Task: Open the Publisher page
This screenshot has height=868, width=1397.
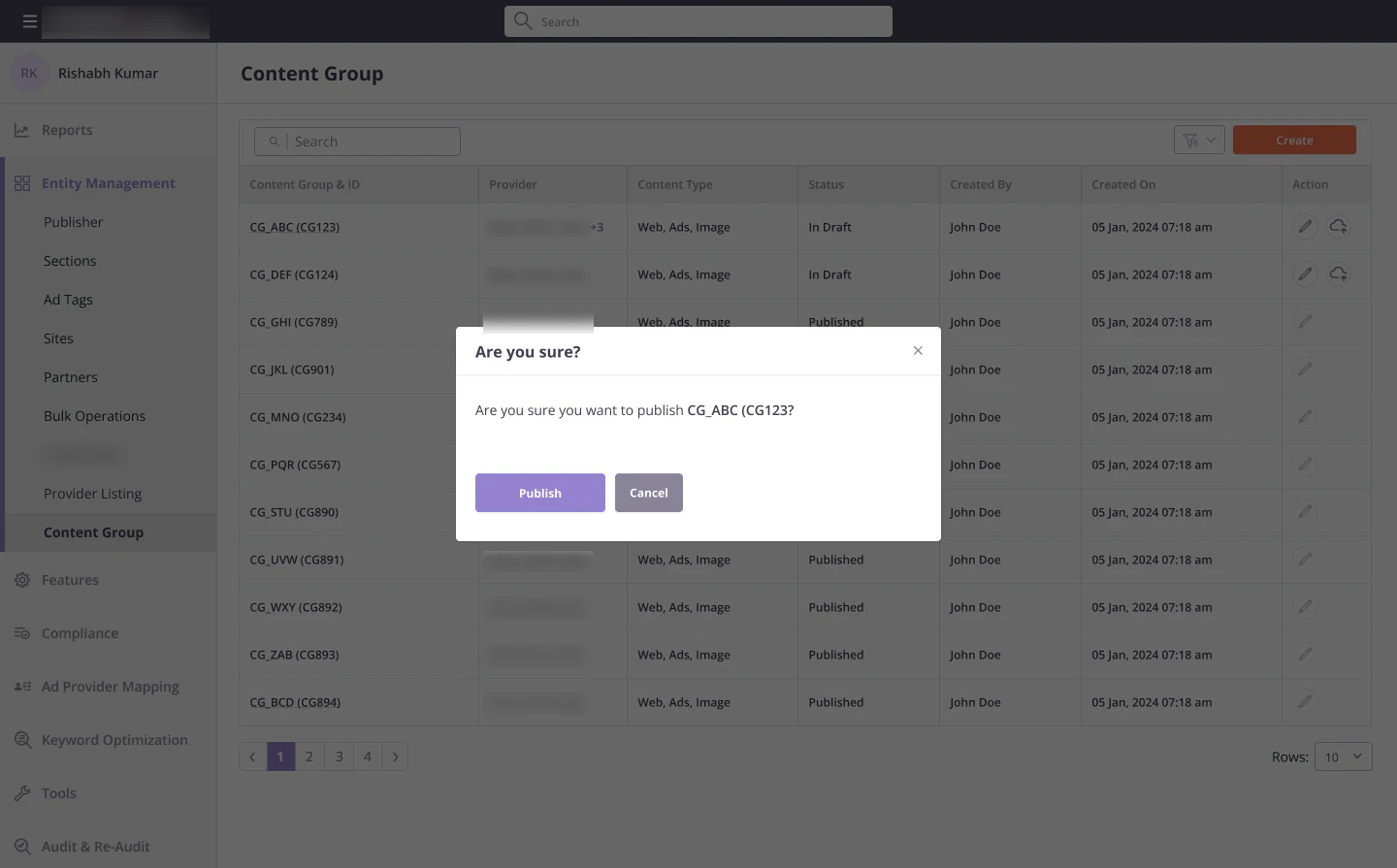Action: (x=73, y=222)
